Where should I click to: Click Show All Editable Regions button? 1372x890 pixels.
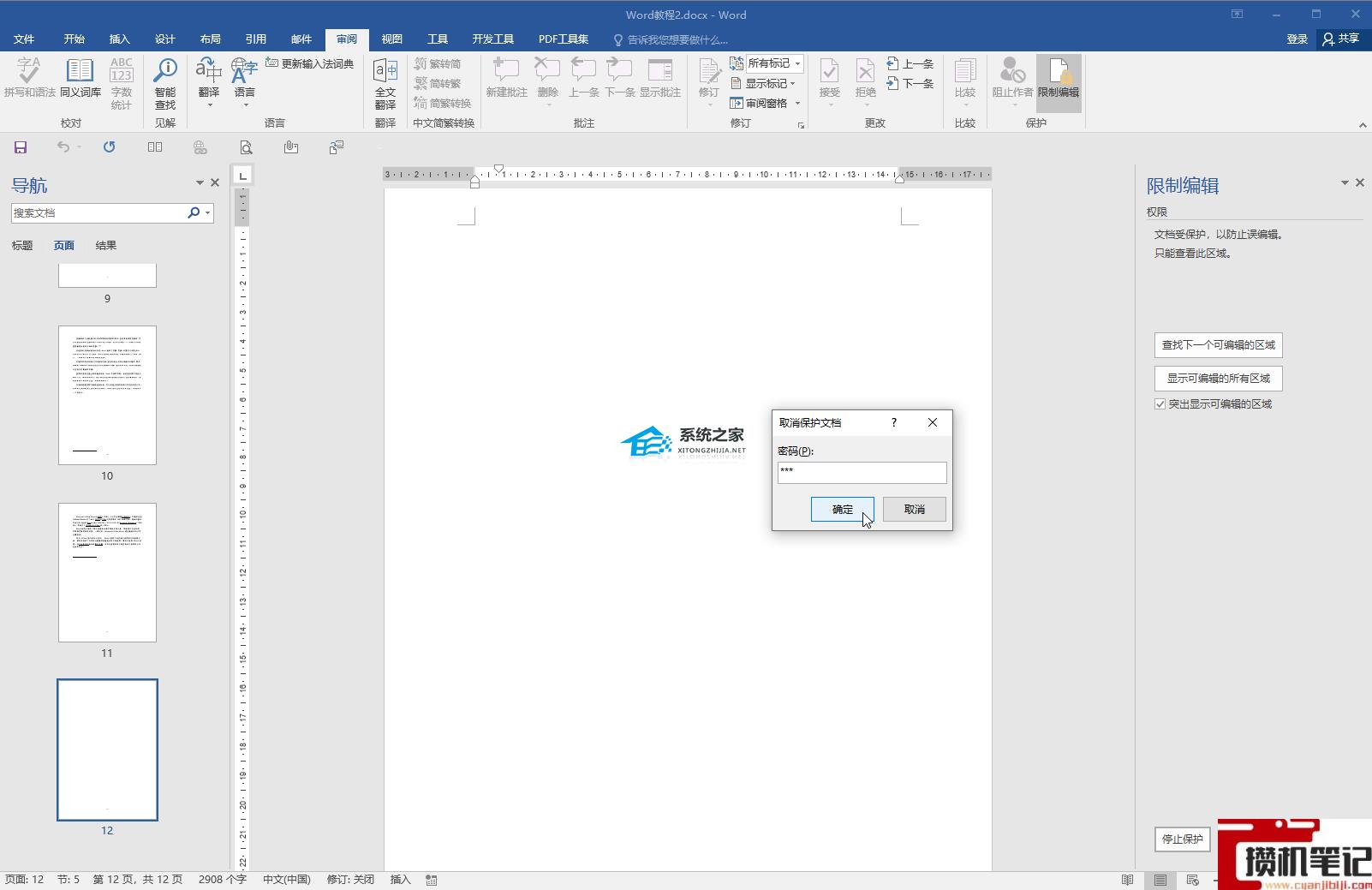click(x=1219, y=379)
